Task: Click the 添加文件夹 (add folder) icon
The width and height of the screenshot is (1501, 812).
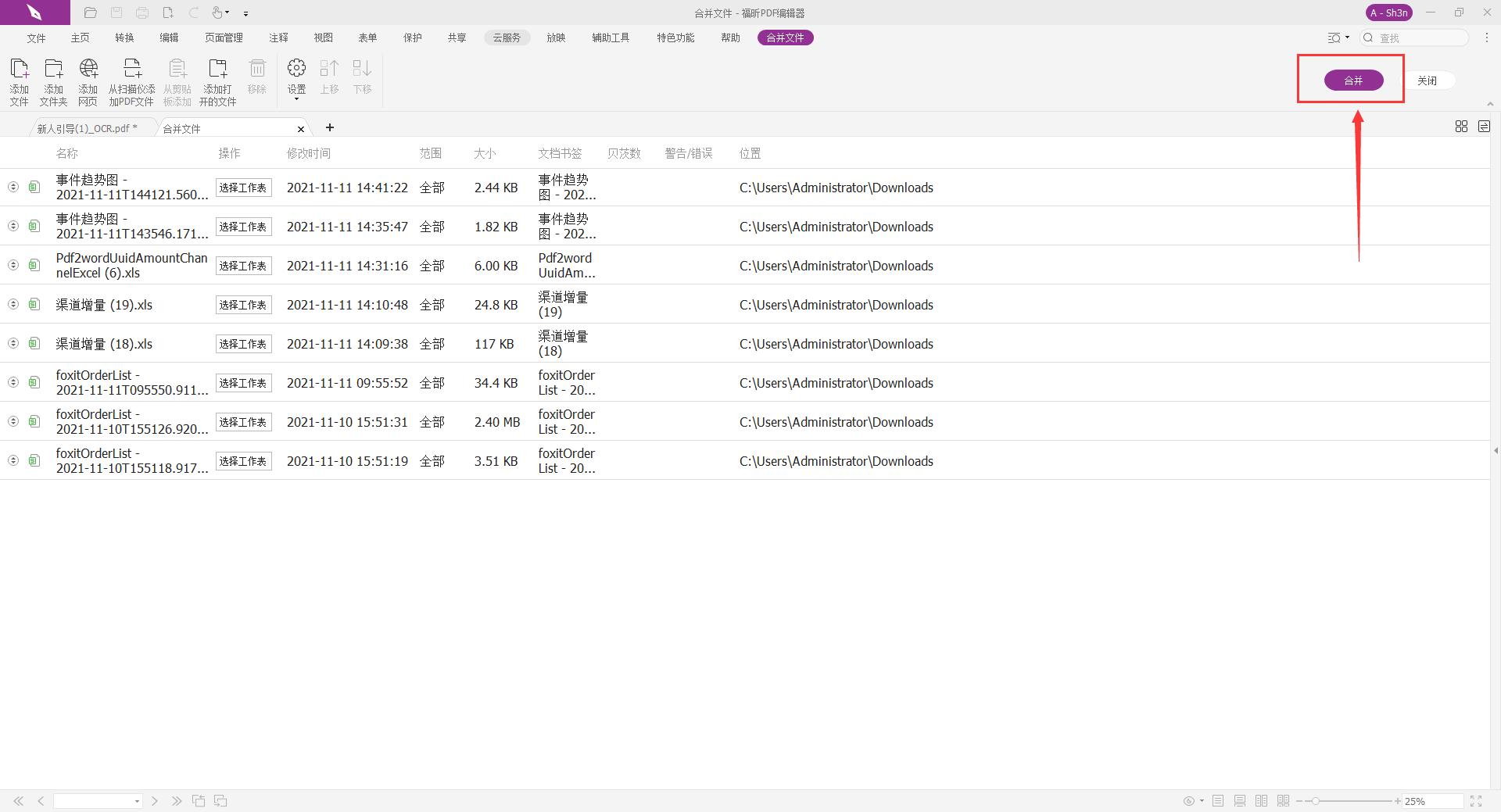Action: coord(53,70)
